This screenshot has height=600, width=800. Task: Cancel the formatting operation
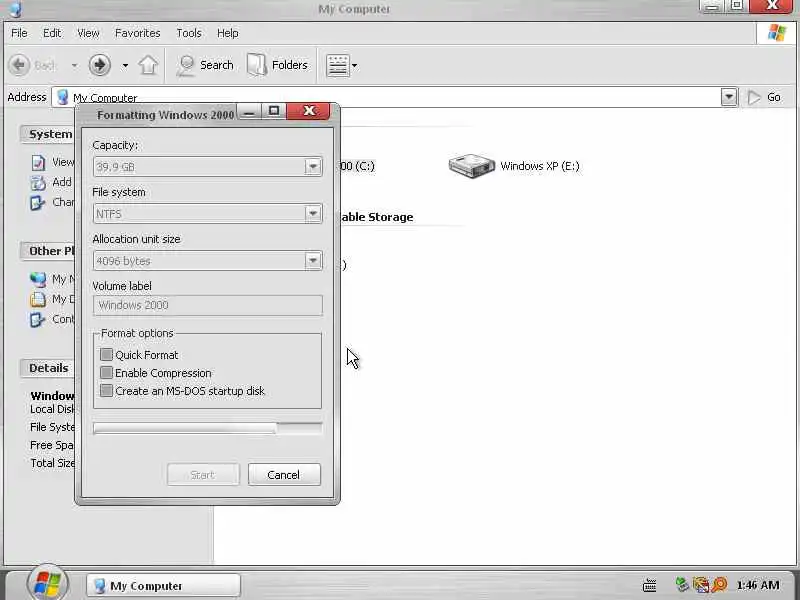284,475
